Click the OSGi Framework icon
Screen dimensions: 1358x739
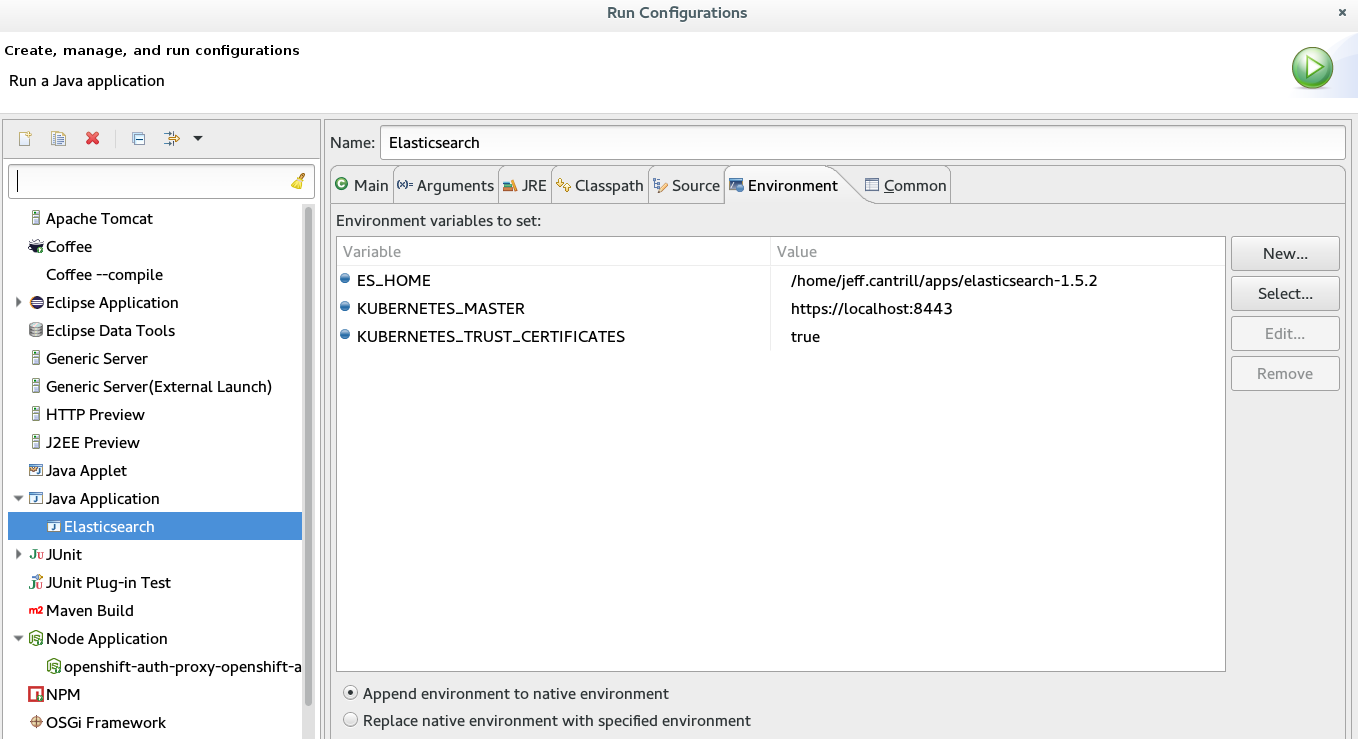pos(36,722)
